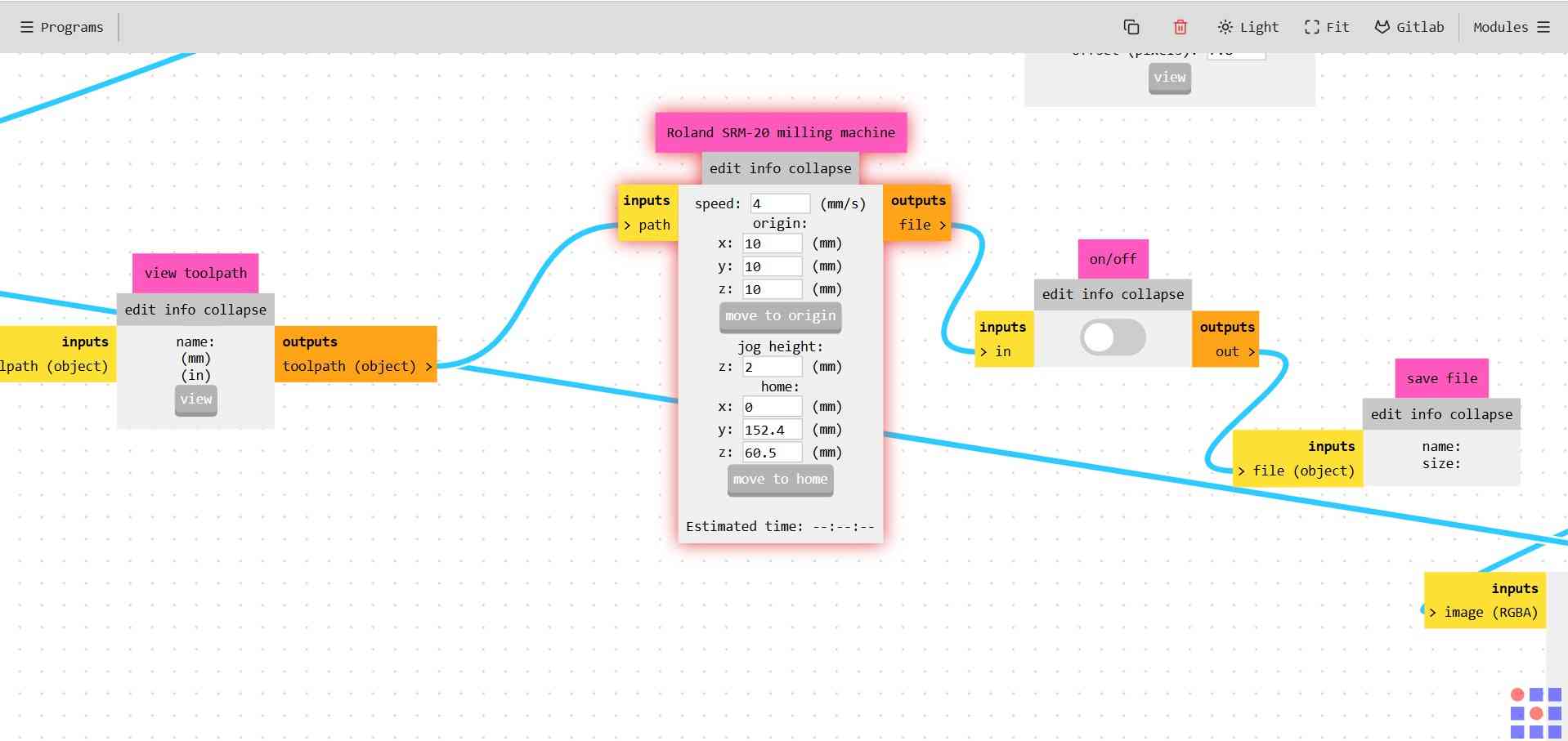
Task: Open the Gitlab link
Action: (1409, 27)
